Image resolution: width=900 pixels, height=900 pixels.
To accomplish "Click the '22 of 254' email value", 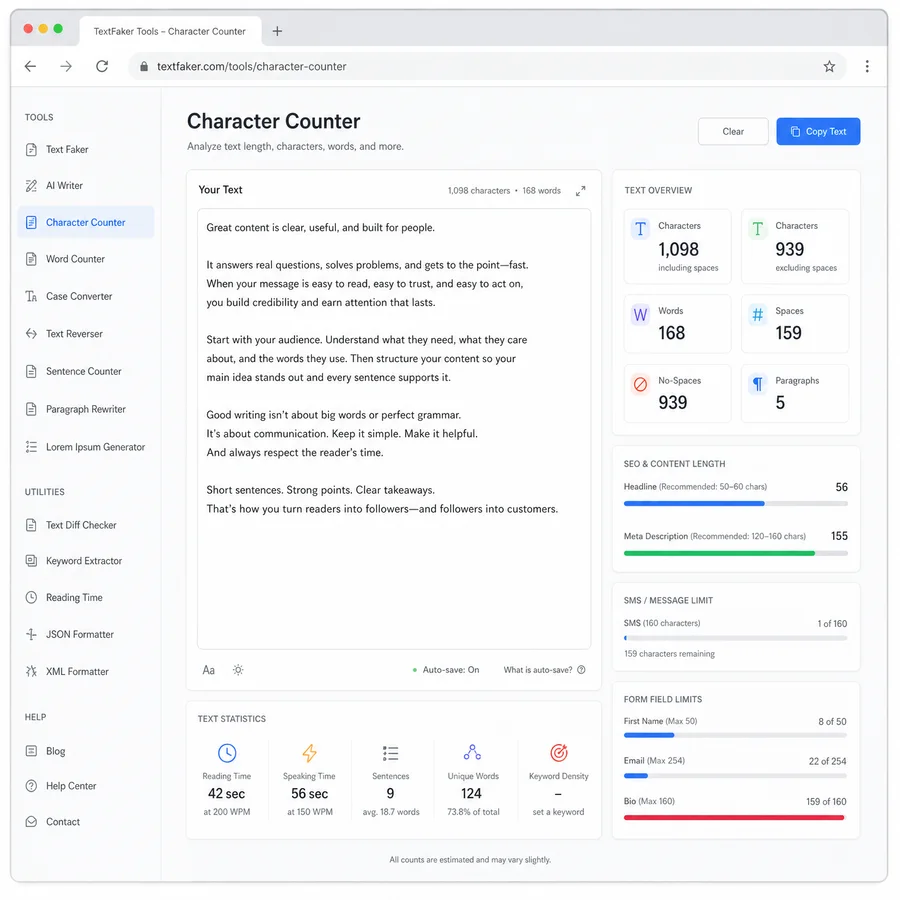I will coord(827,761).
